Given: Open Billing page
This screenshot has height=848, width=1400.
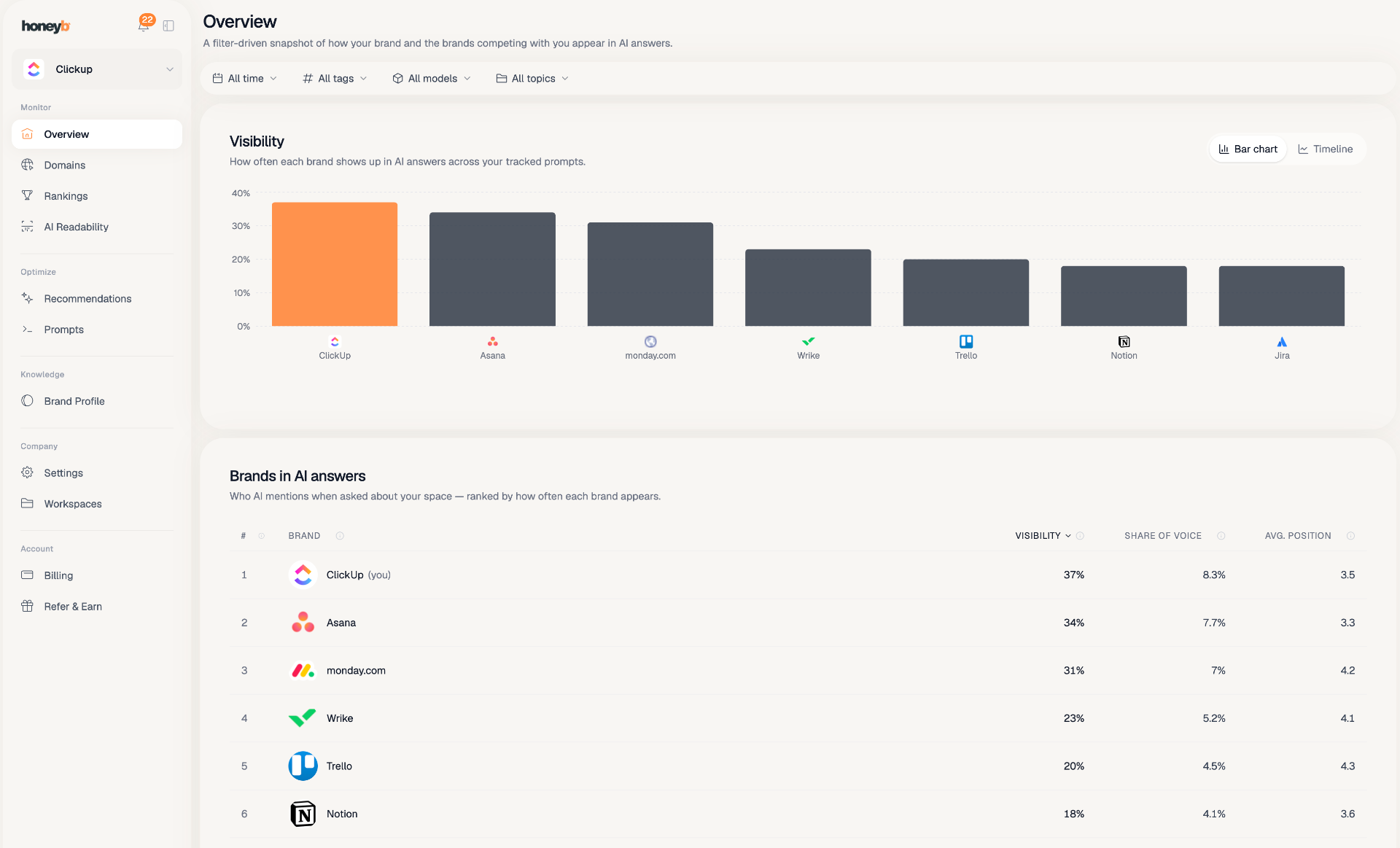Looking at the screenshot, I should click(x=97, y=575).
